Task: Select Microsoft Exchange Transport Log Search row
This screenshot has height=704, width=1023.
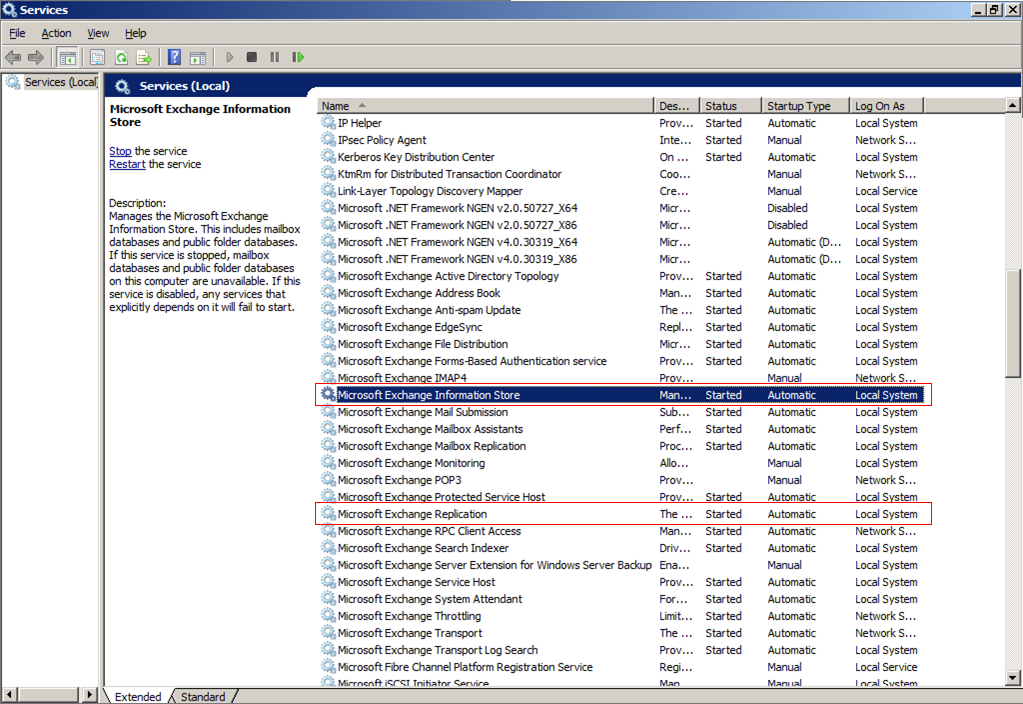Action: [x=622, y=650]
